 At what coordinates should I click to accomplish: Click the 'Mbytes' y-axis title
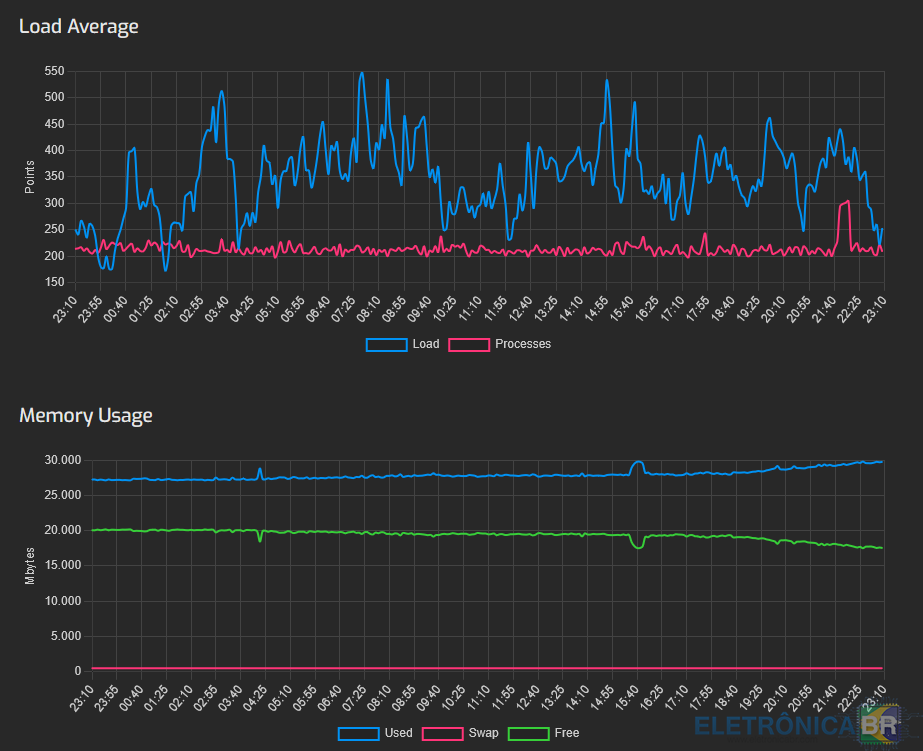coord(30,565)
